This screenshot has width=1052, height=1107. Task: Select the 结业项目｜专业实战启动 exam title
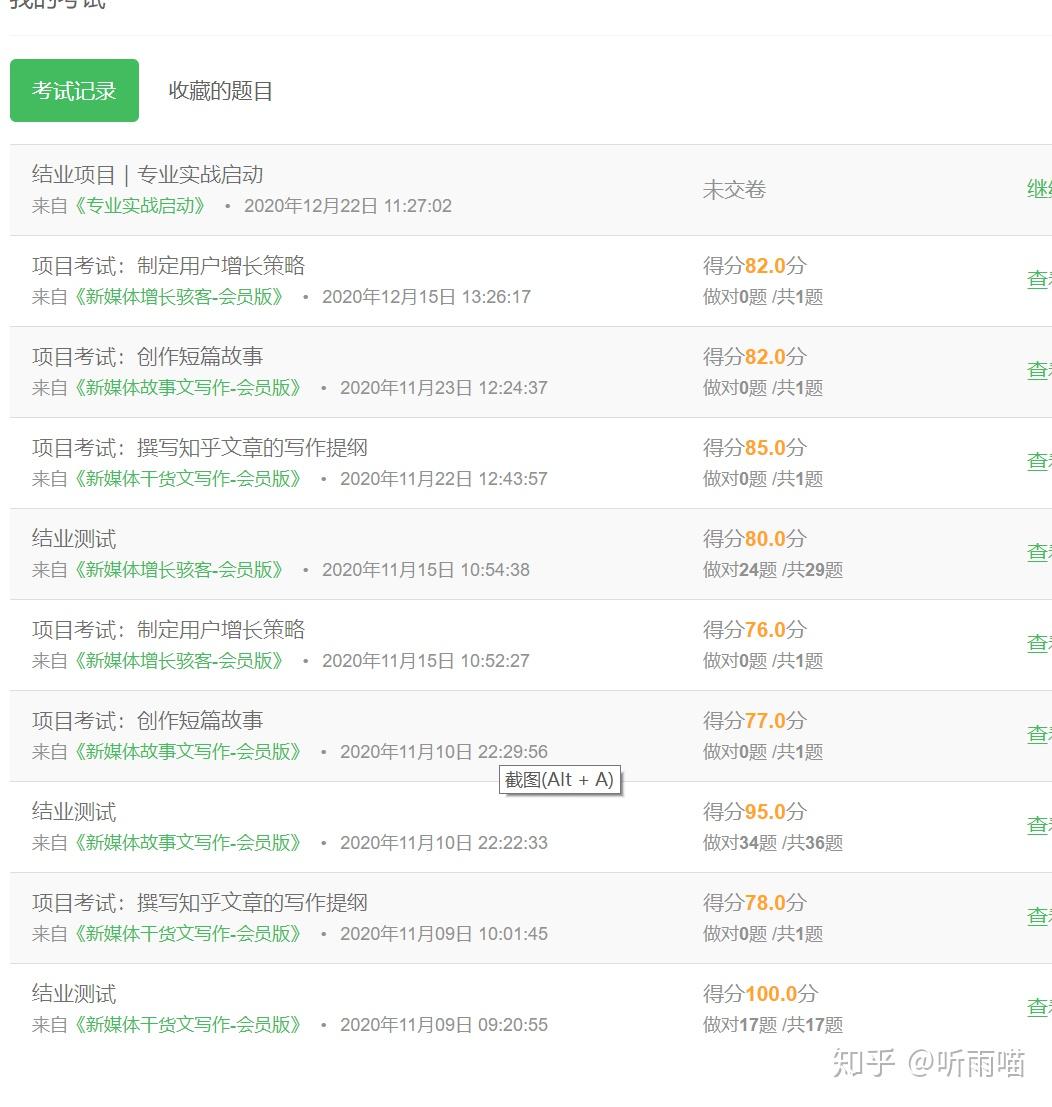148,175
